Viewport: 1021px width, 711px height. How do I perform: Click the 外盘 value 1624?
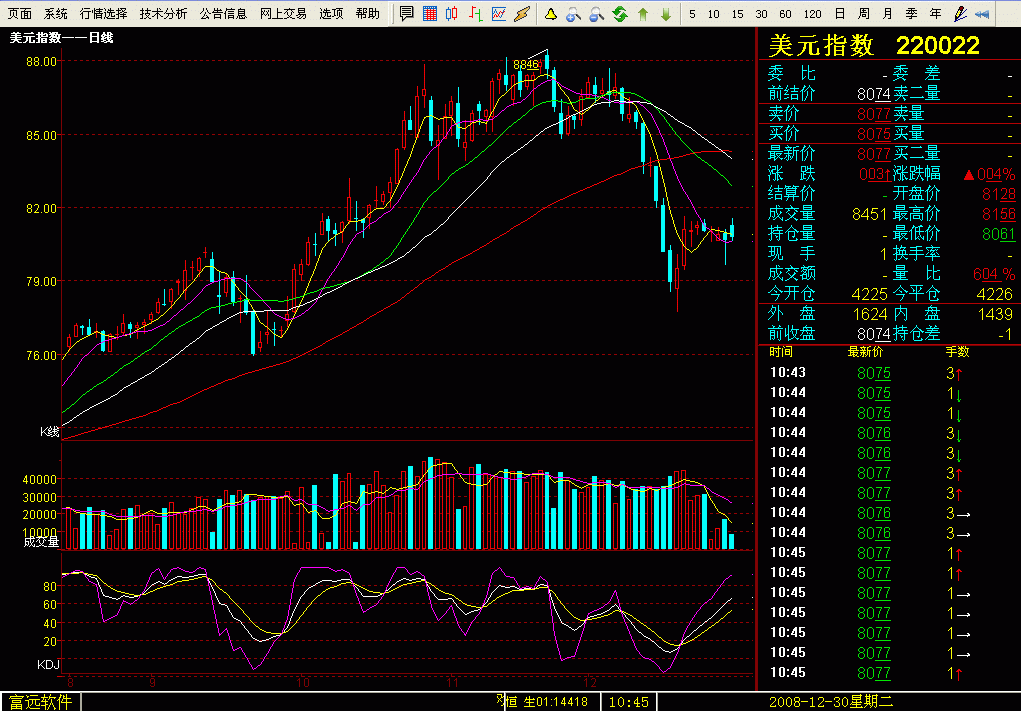pos(870,314)
